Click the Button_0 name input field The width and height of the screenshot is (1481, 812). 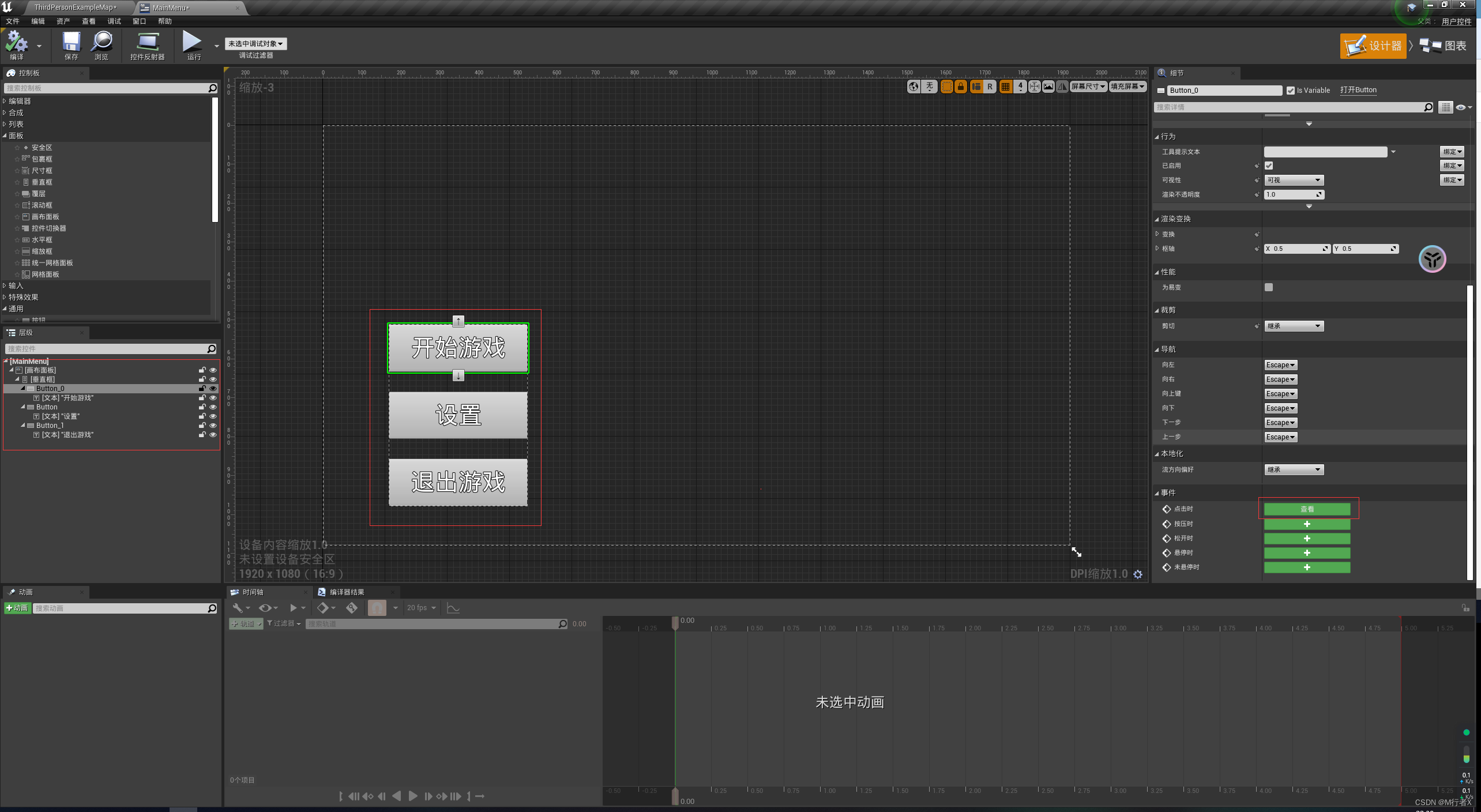1224,91
